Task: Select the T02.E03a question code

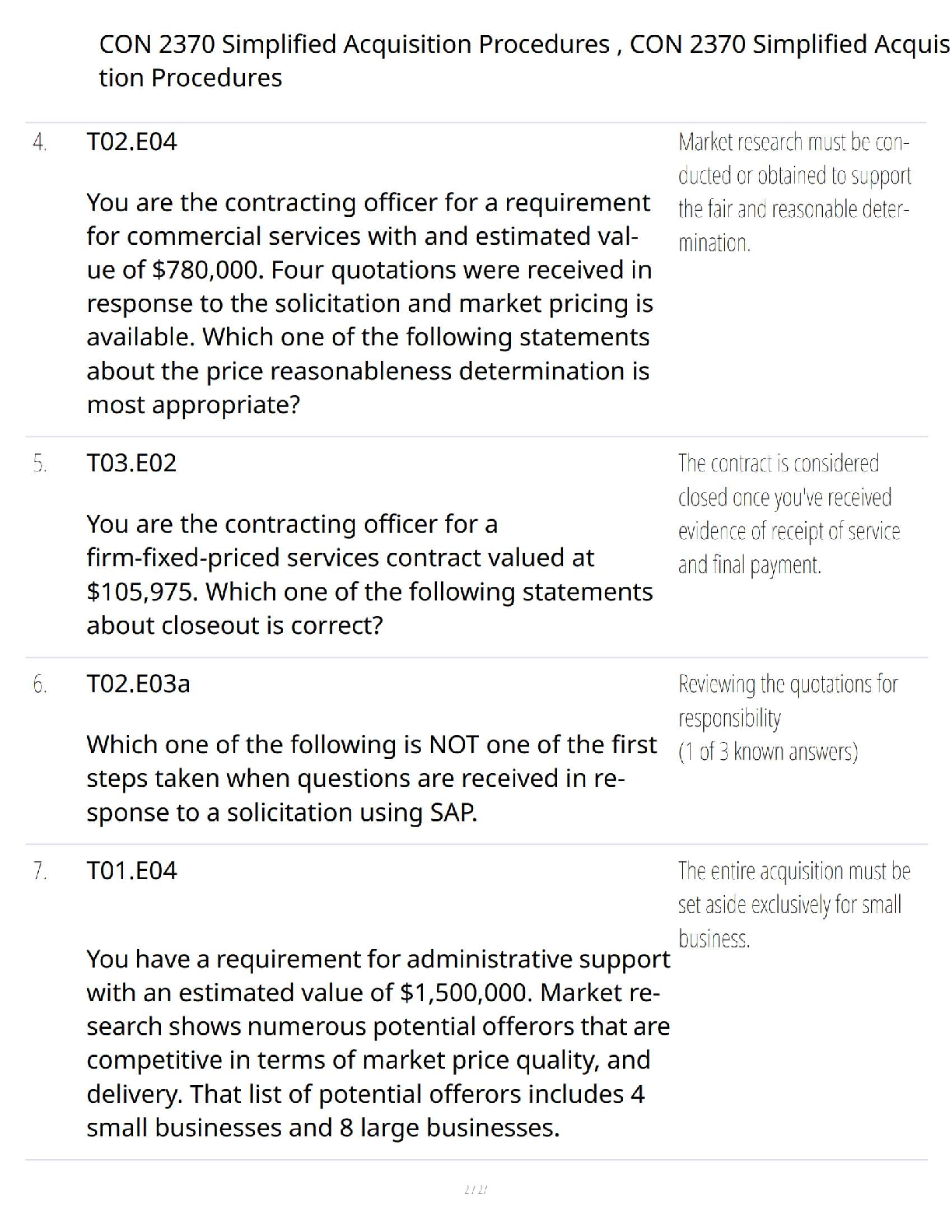Action: tap(138, 684)
